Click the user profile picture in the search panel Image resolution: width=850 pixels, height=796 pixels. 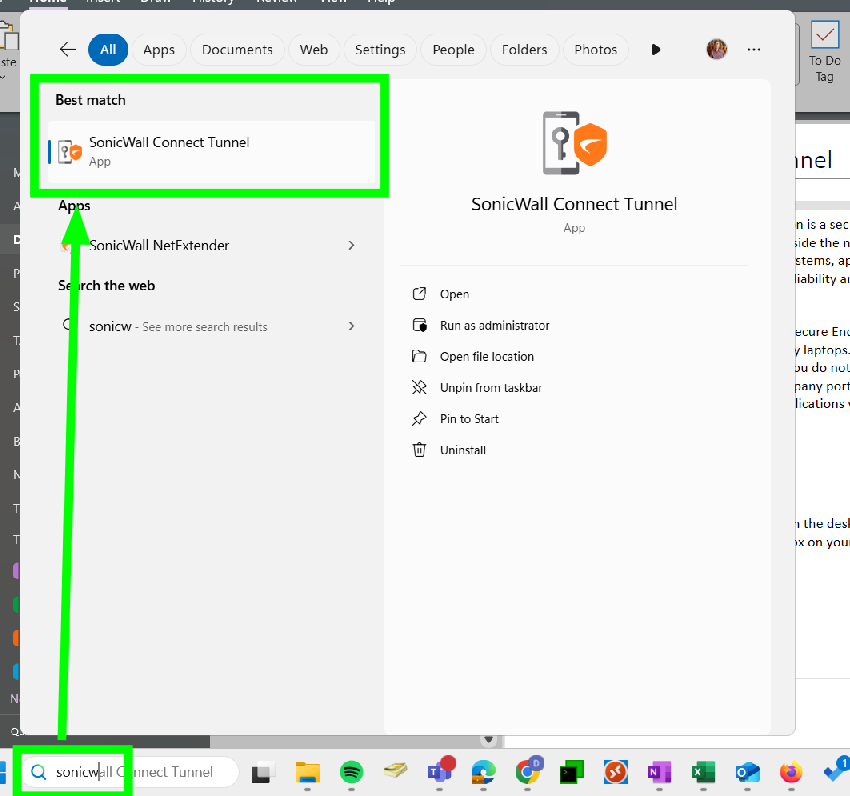[x=717, y=49]
